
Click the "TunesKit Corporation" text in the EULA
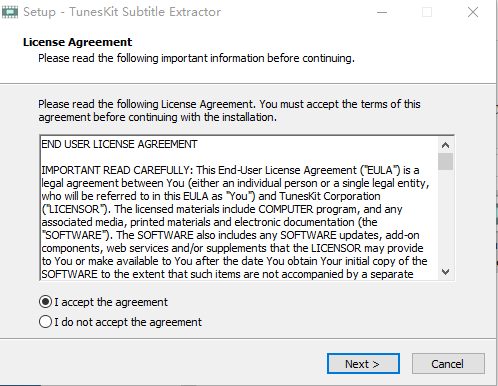point(330,196)
